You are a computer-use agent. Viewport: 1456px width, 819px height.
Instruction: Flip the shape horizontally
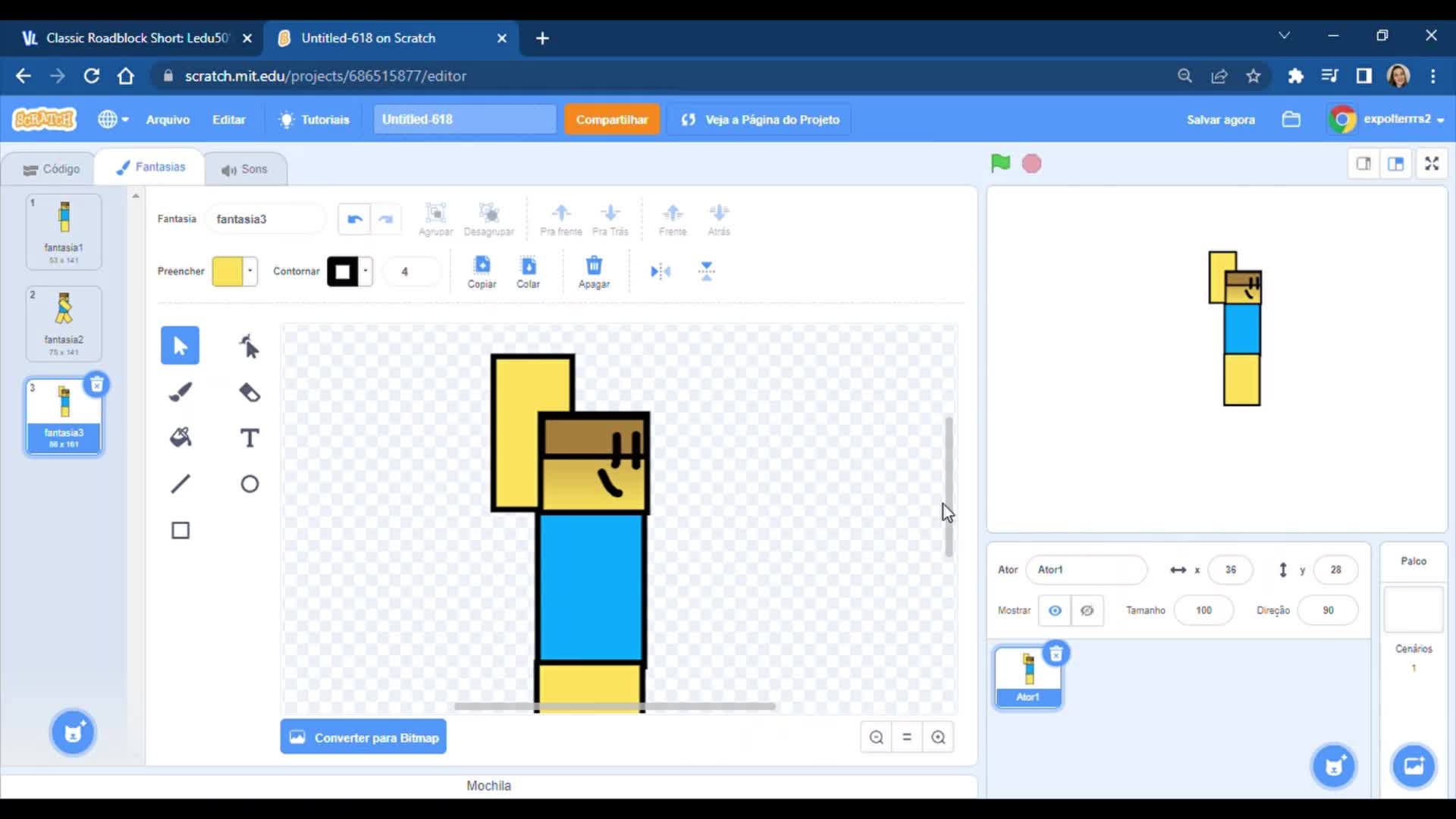click(661, 271)
